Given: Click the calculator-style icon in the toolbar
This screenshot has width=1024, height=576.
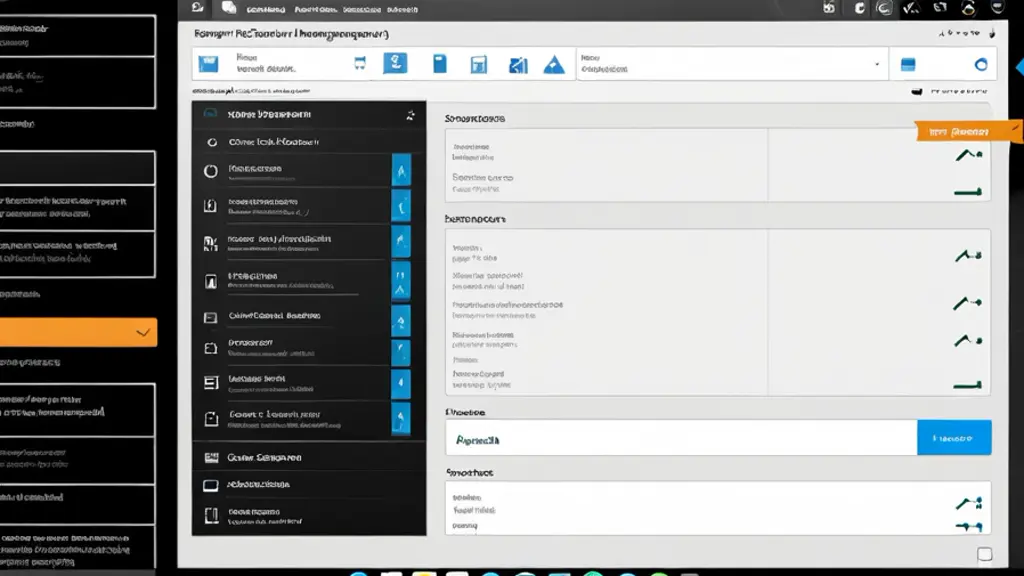Looking at the screenshot, I should (479, 65).
